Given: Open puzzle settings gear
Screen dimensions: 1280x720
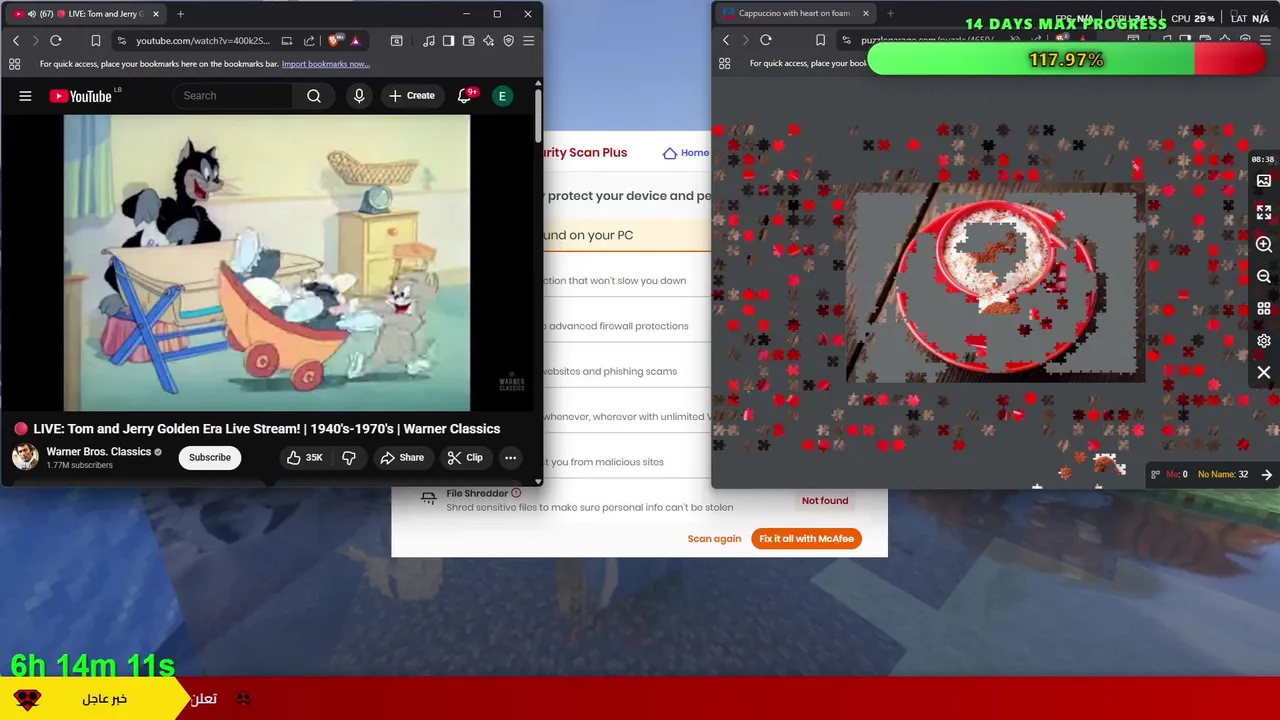Looking at the screenshot, I should pyautogui.click(x=1264, y=341).
